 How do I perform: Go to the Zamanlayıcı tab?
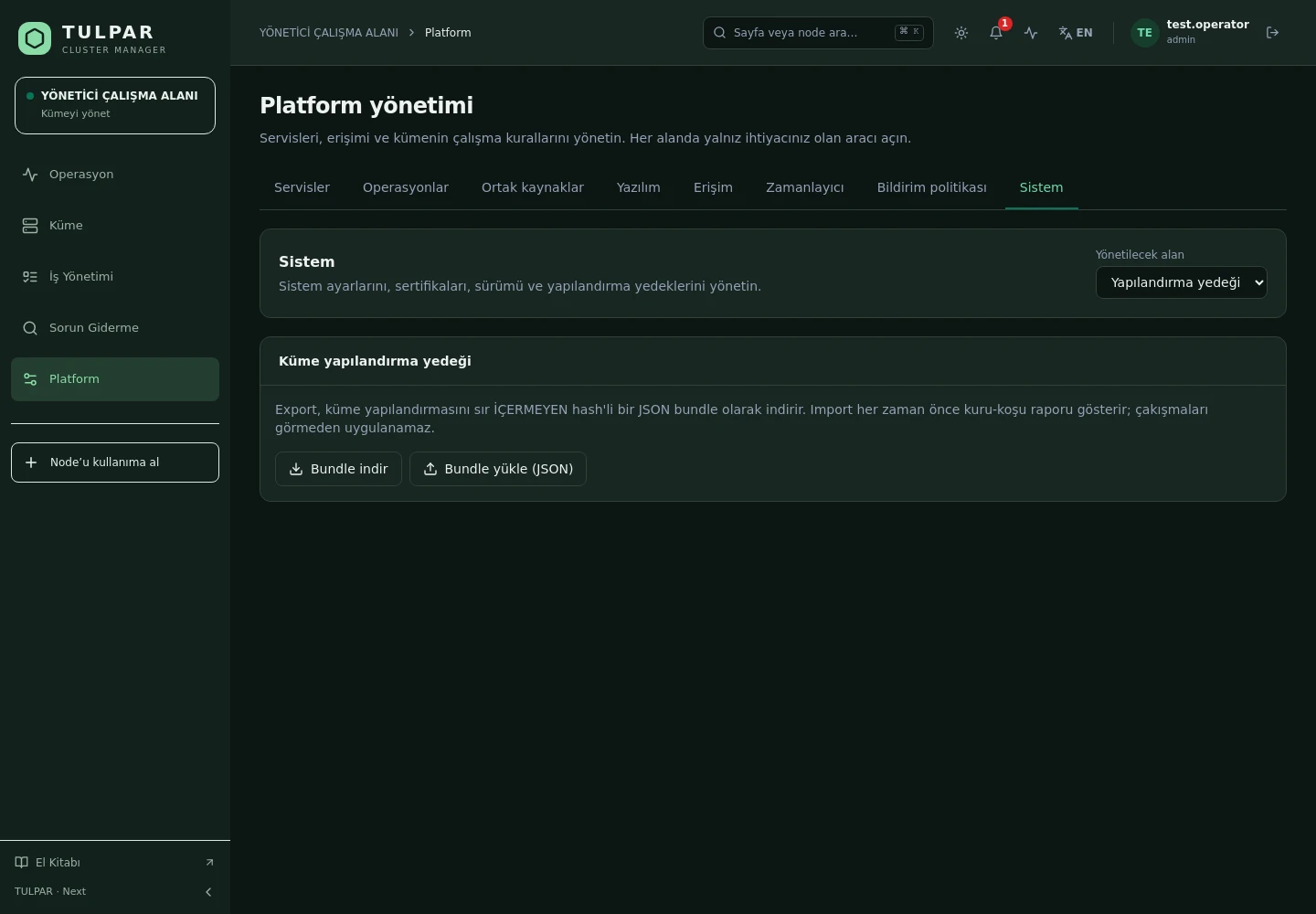pos(805,187)
